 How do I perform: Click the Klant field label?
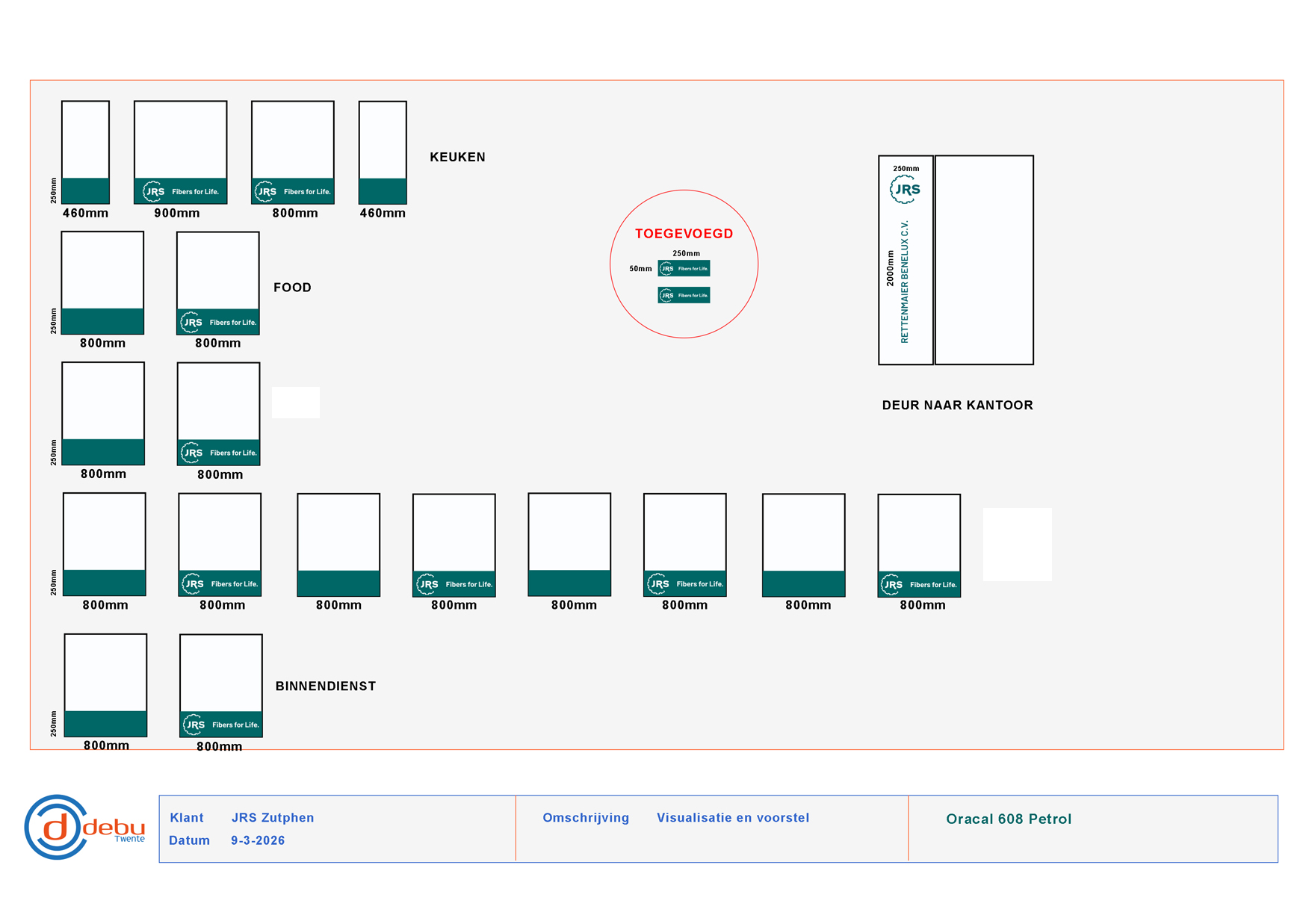click(x=187, y=818)
